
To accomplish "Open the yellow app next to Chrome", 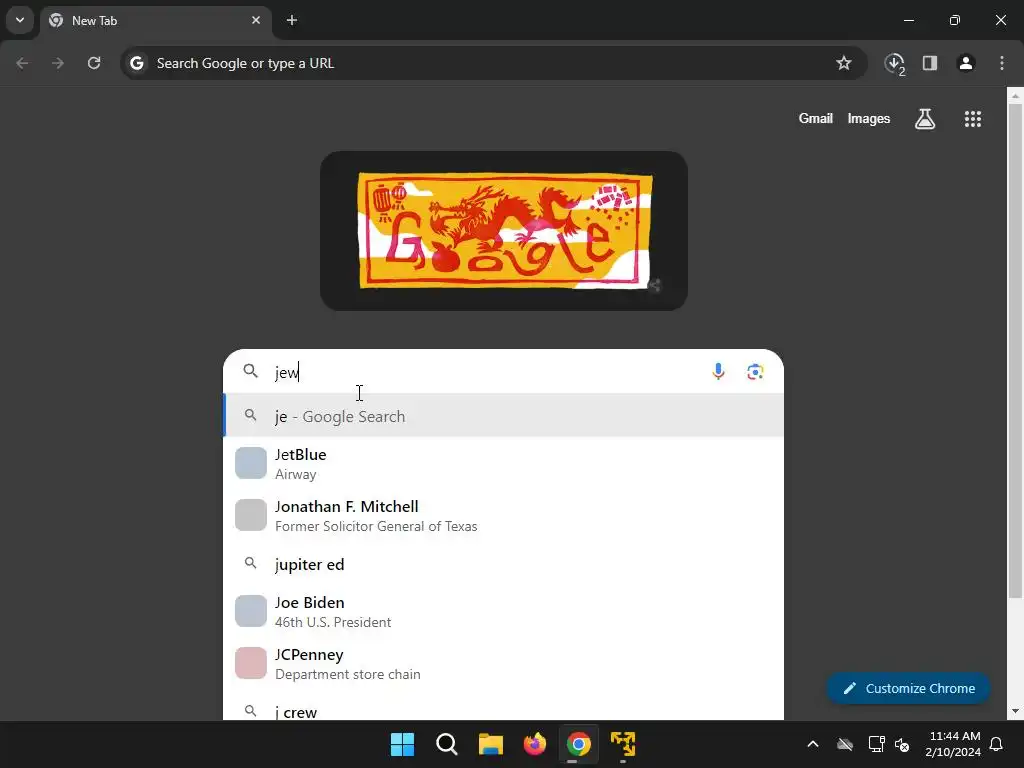I will tap(623, 744).
